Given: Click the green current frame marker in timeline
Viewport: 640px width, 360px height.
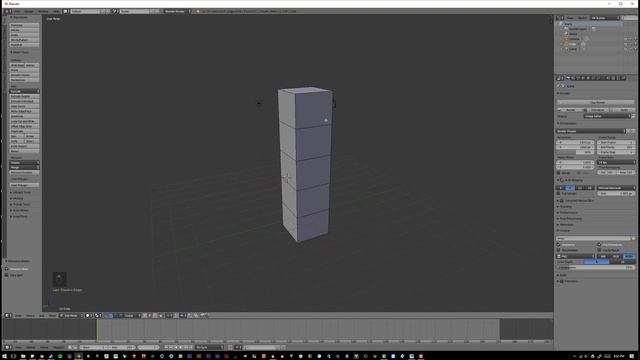Looking at the screenshot, I should (97, 329).
